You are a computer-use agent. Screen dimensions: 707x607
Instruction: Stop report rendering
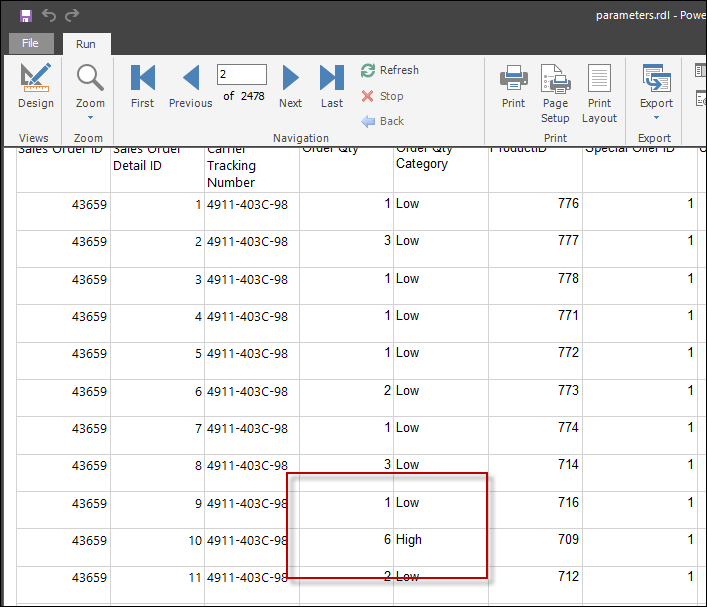tap(382, 96)
